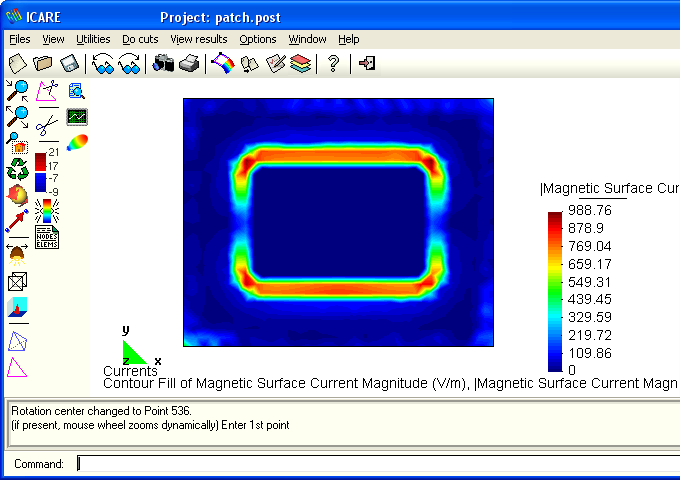680x480 pixels.
Task: Click the exit door arrow icon
Action: (367, 63)
